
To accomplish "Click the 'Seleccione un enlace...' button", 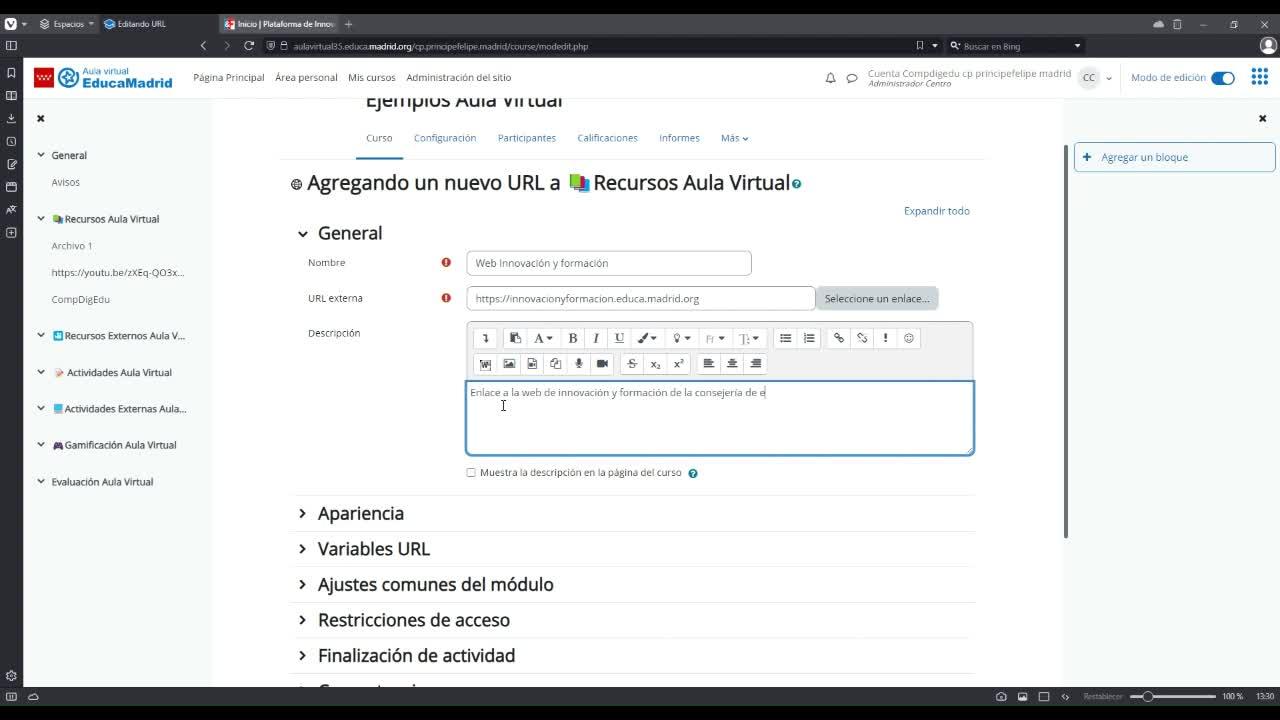I will [x=877, y=298].
